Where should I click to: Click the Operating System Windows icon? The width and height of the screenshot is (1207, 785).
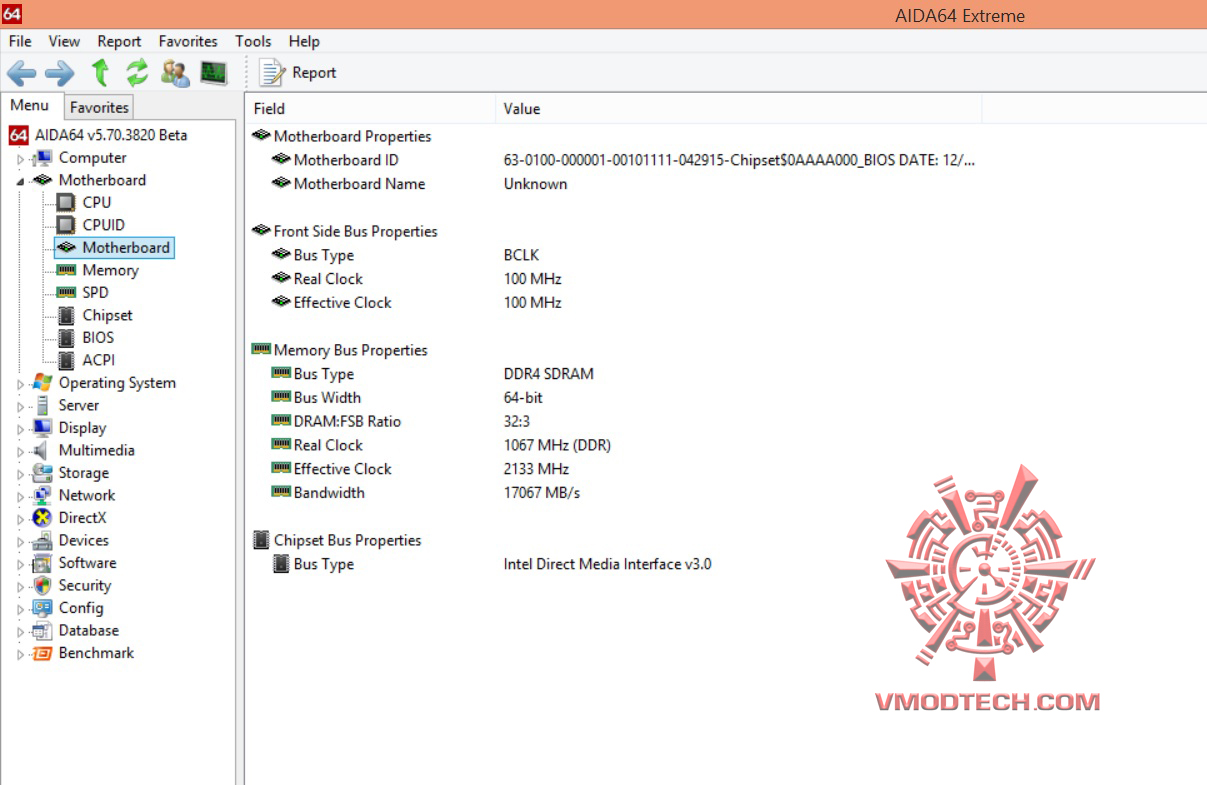click(x=42, y=383)
